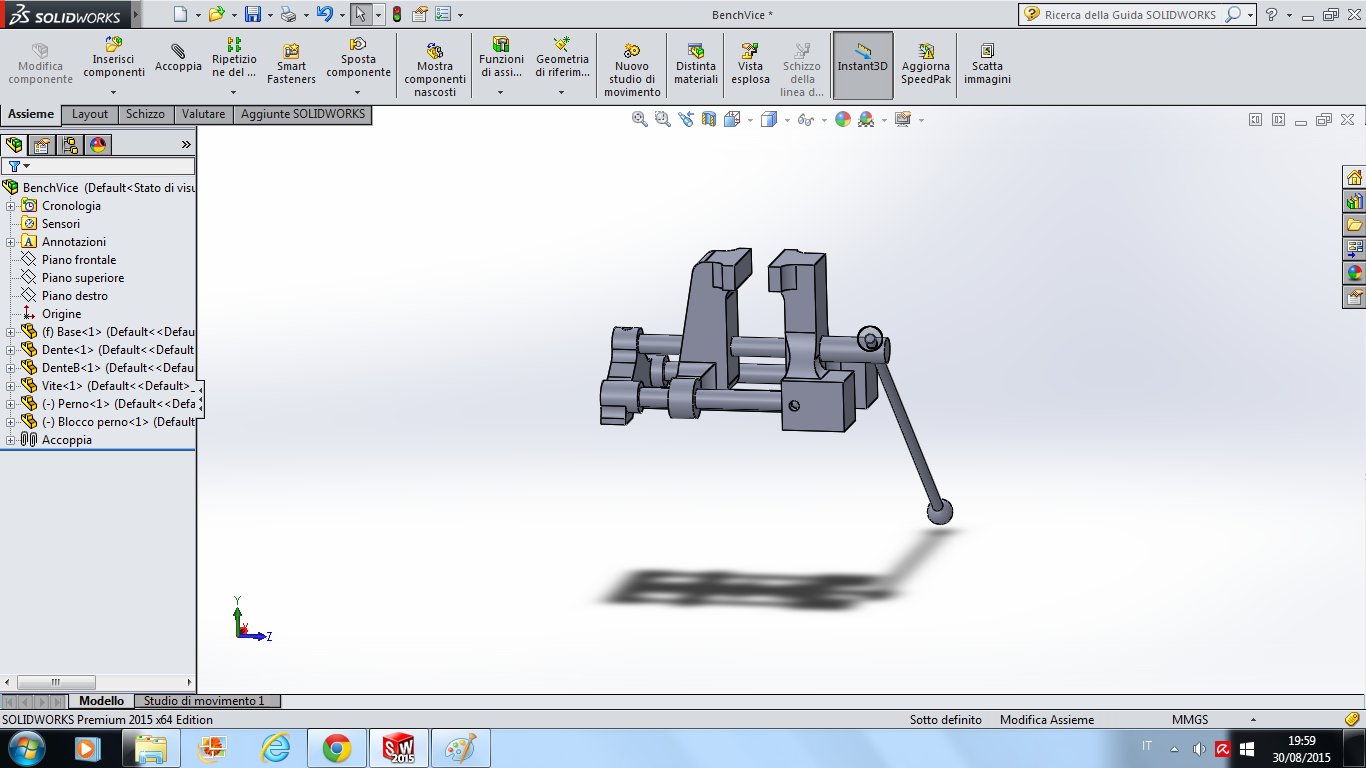Expand the Annotazioni tree node
The width and height of the screenshot is (1366, 768).
(x=10, y=242)
